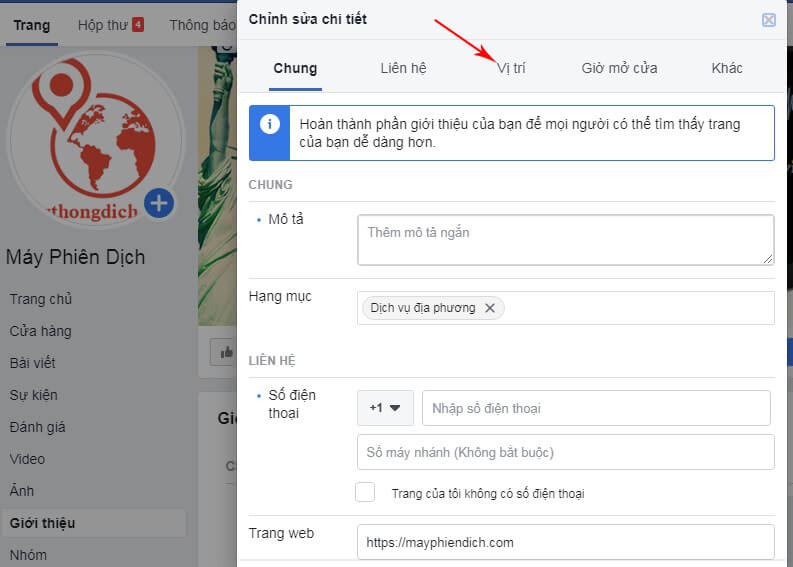
Task: Switch to the Chung tab
Action: pyautogui.click(x=295, y=68)
